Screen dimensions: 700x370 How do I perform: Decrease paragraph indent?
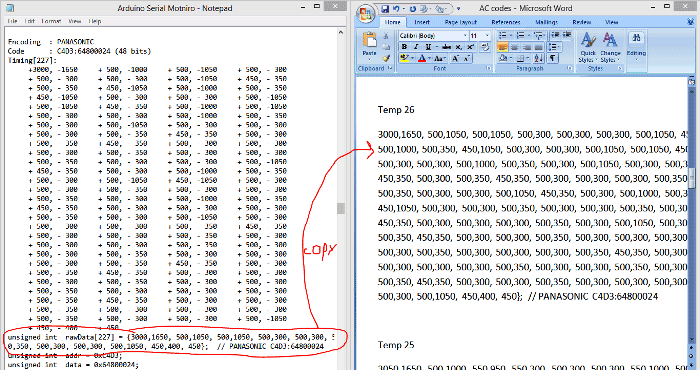click(555, 35)
